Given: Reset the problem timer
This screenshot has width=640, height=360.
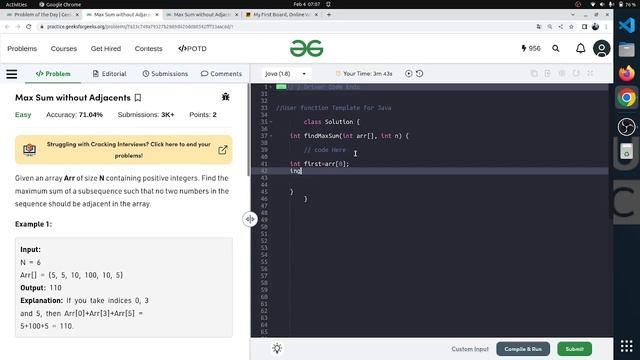Looking at the screenshot, I should click(x=419, y=73).
